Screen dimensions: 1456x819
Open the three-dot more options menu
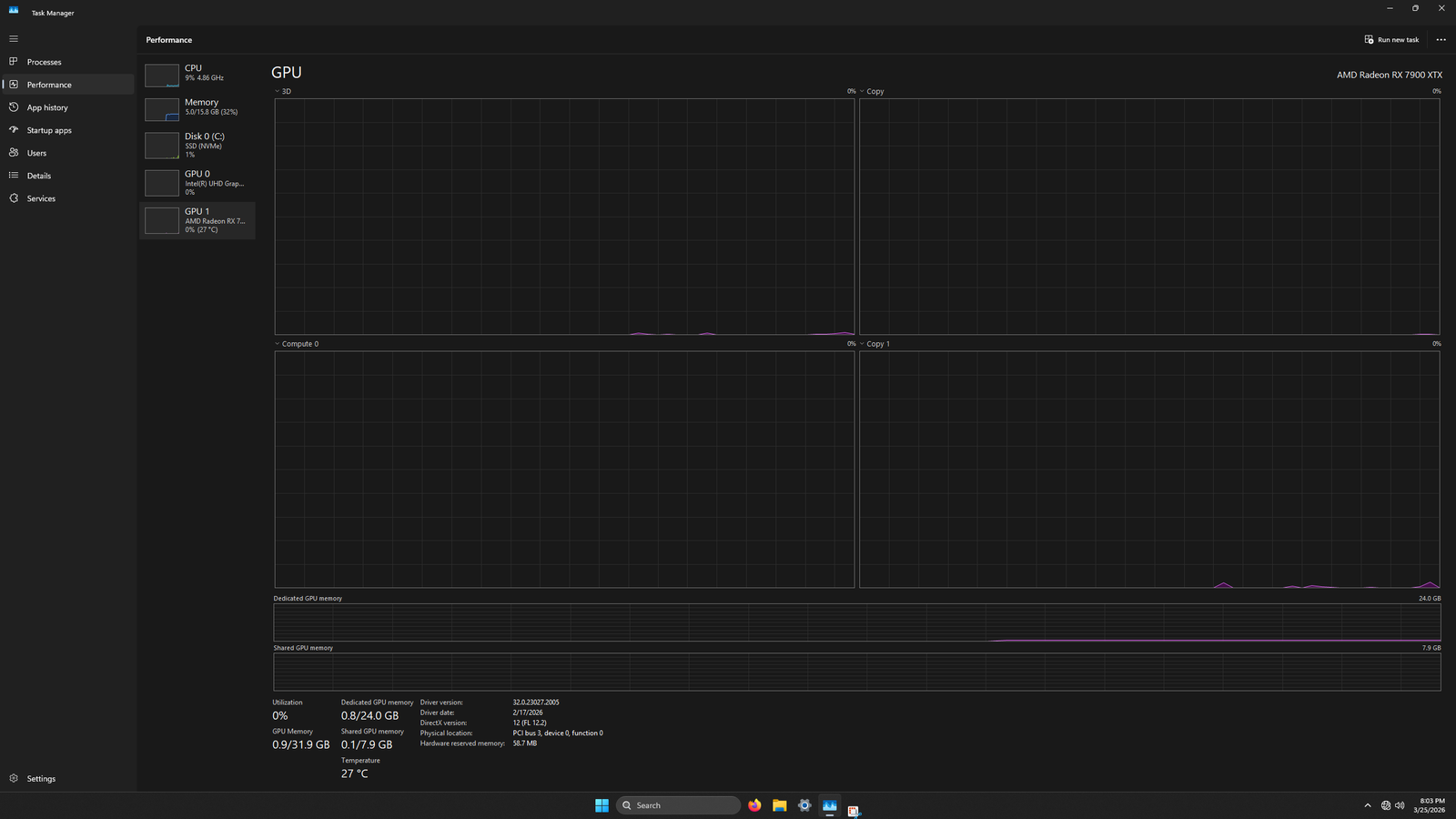click(x=1441, y=40)
